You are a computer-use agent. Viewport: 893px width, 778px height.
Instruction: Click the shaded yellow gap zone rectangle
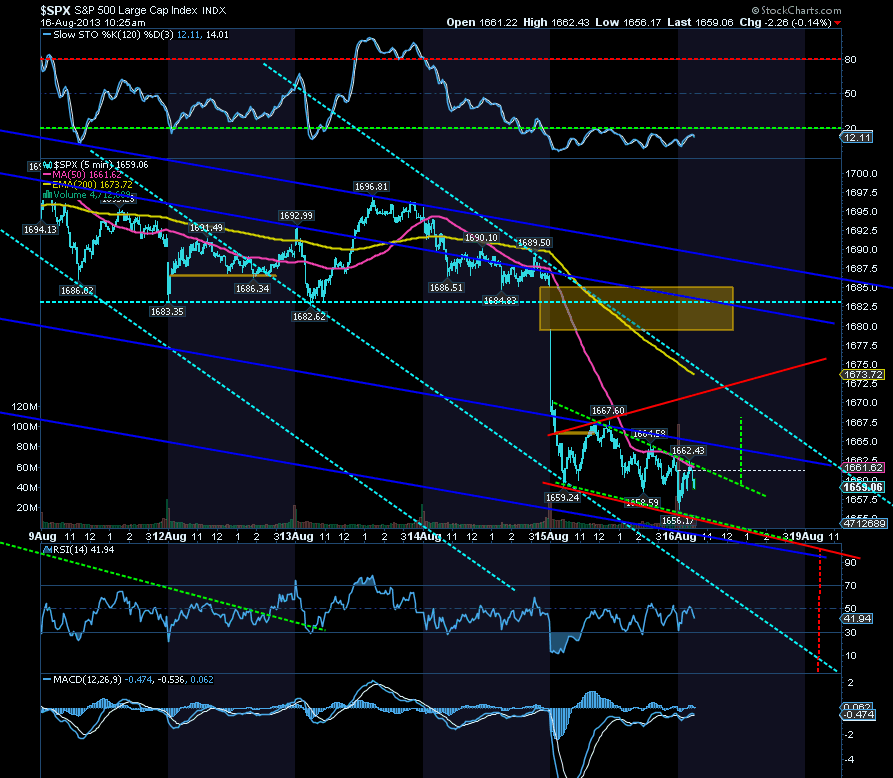pyautogui.click(x=636, y=308)
